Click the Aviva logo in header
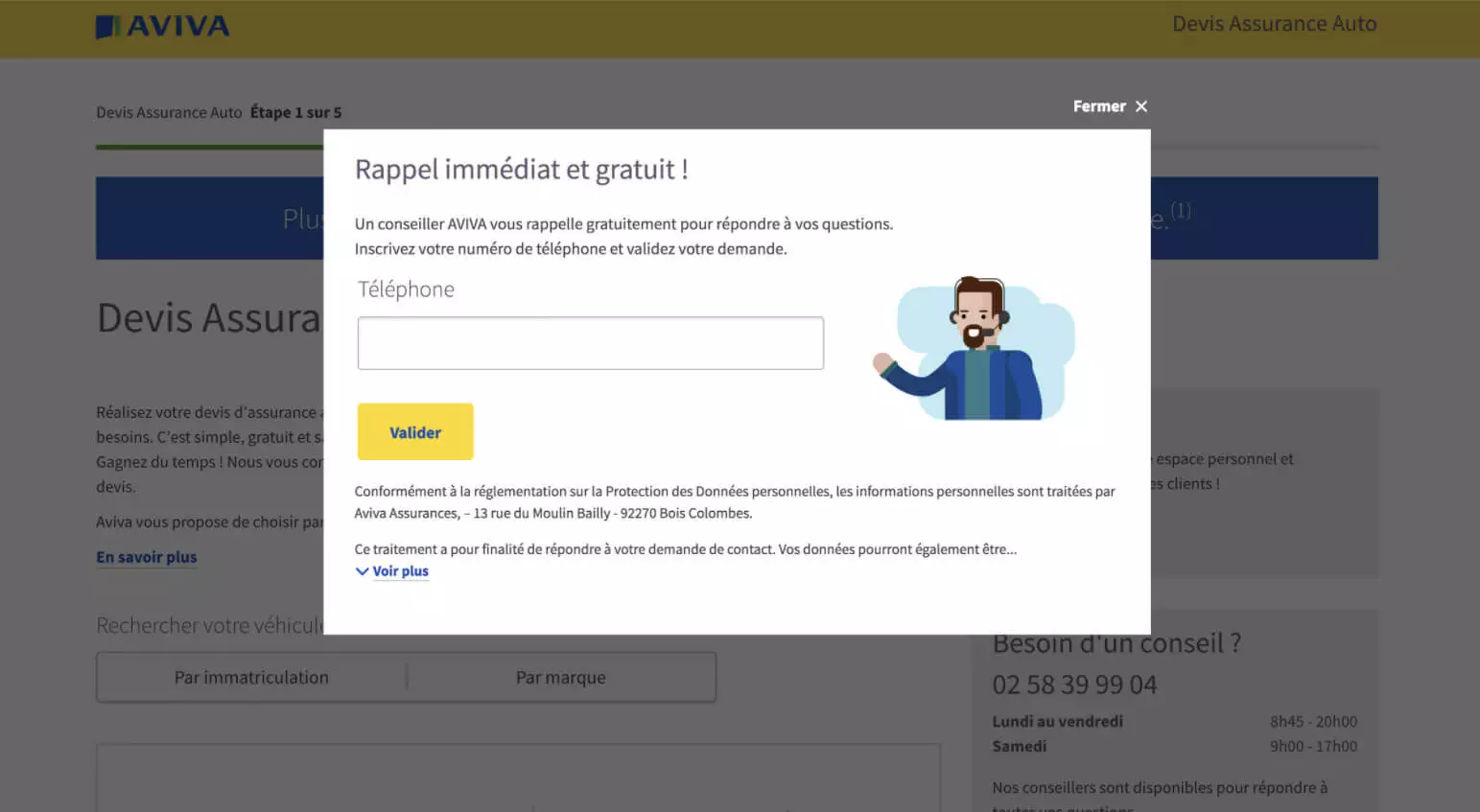The image size is (1480, 812). click(163, 27)
